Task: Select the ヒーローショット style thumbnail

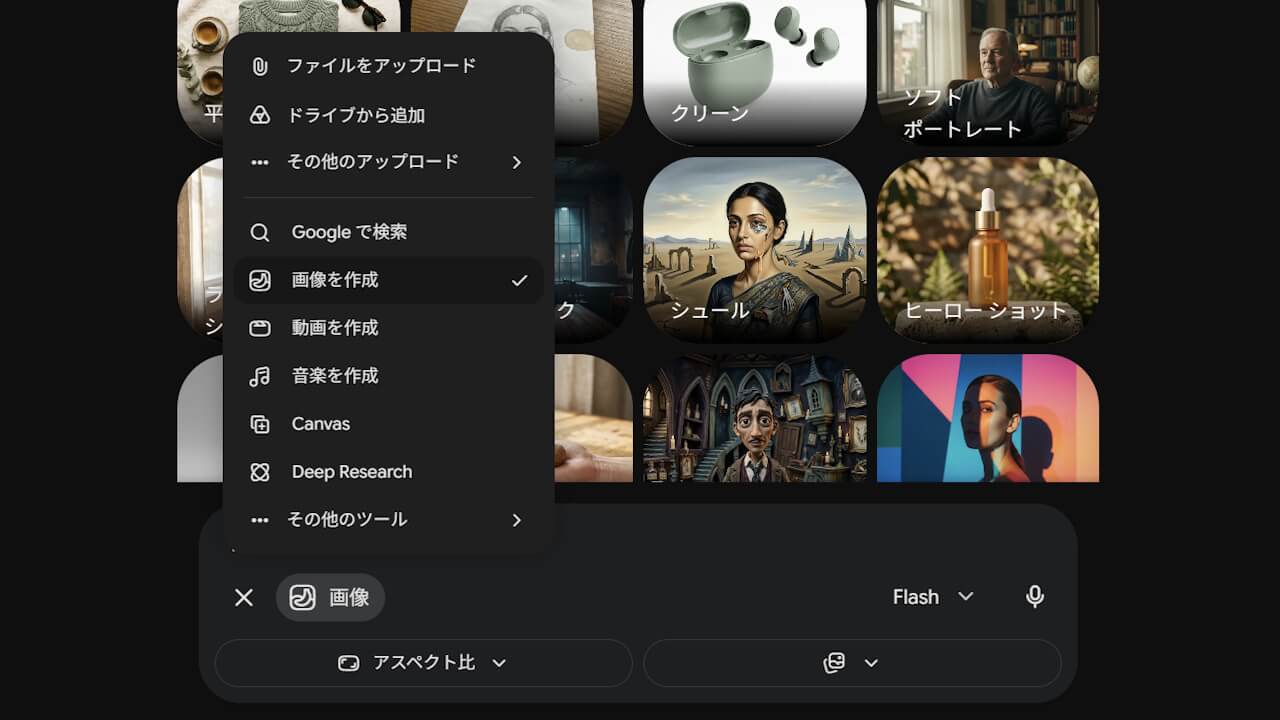Action: coord(988,249)
